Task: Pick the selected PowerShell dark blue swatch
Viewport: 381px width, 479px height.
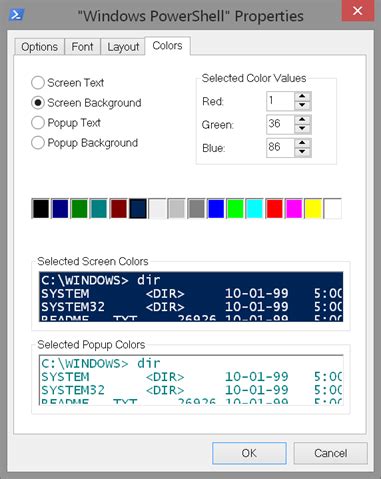Action: [x=138, y=209]
